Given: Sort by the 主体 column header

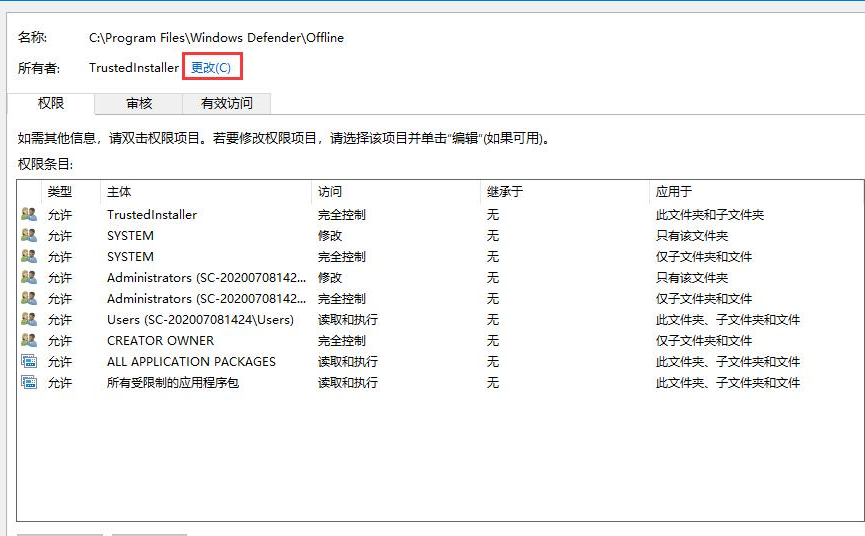Looking at the screenshot, I should (119, 192).
